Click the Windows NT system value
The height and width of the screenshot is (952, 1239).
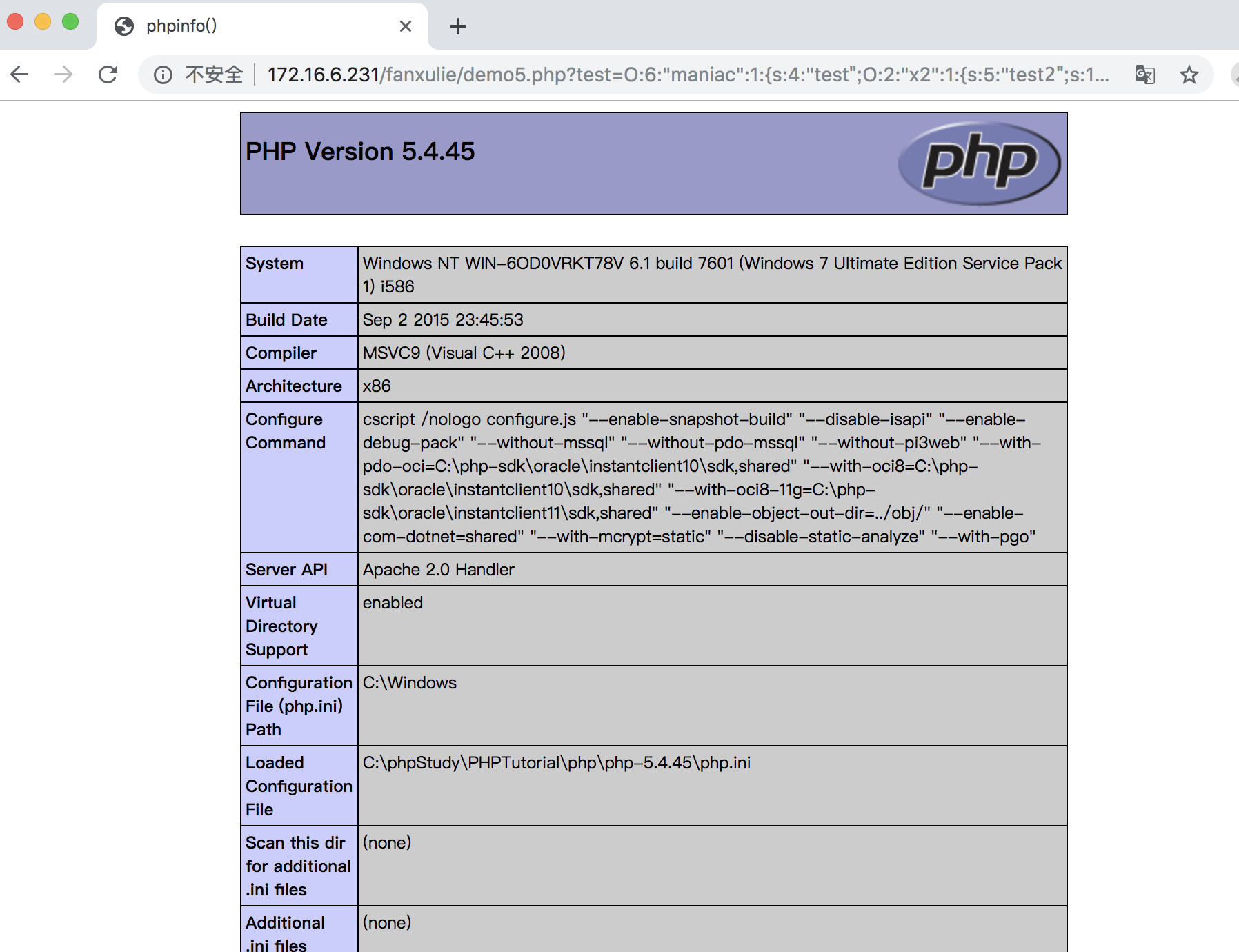click(x=712, y=275)
